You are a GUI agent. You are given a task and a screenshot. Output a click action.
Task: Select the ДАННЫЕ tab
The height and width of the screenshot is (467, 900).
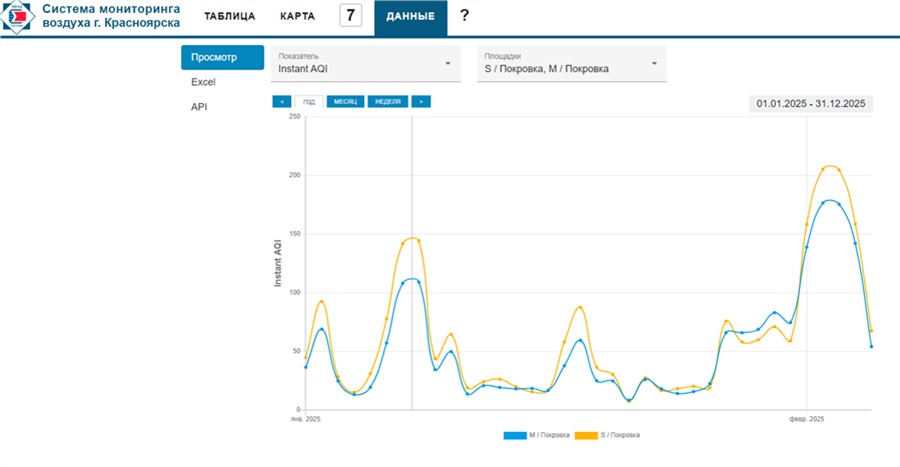pos(410,17)
